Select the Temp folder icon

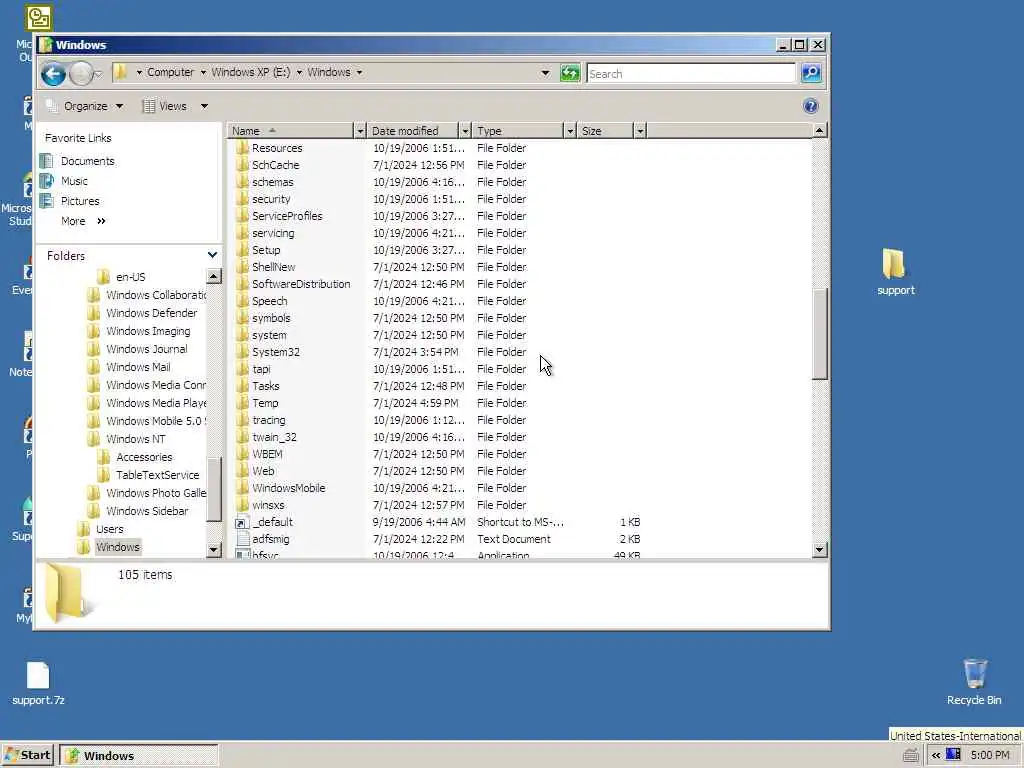pos(242,403)
